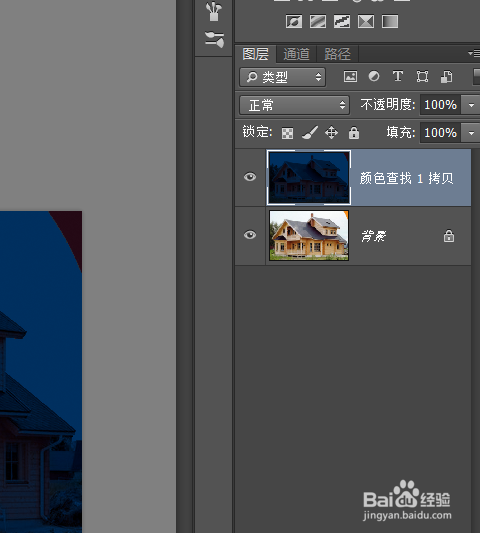Select the 颜色查找 1 拷贝 layer thumbnail

pos(309,177)
